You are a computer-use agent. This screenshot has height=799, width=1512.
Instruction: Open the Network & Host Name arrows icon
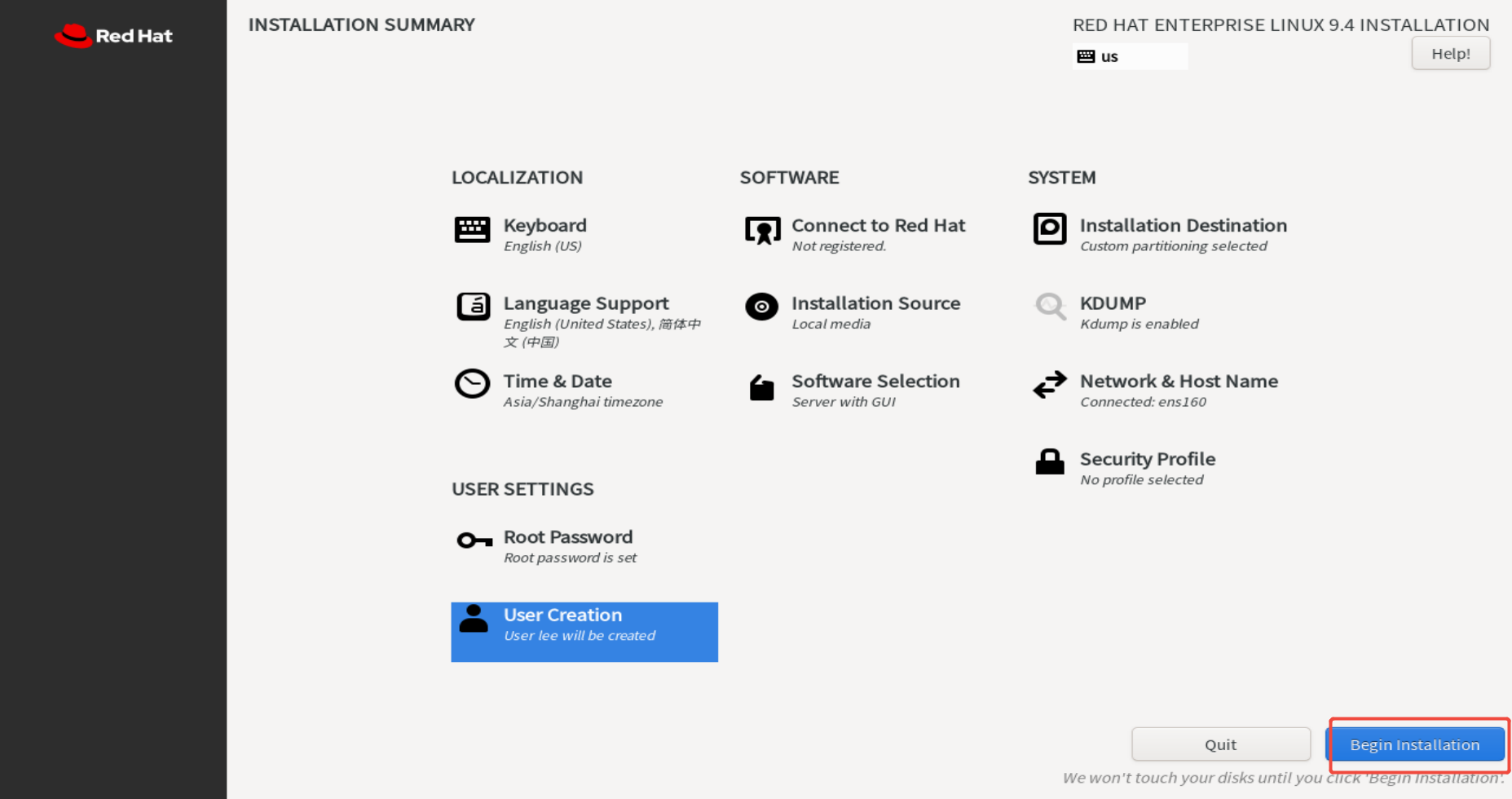pyautogui.click(x=1050, y=384)
